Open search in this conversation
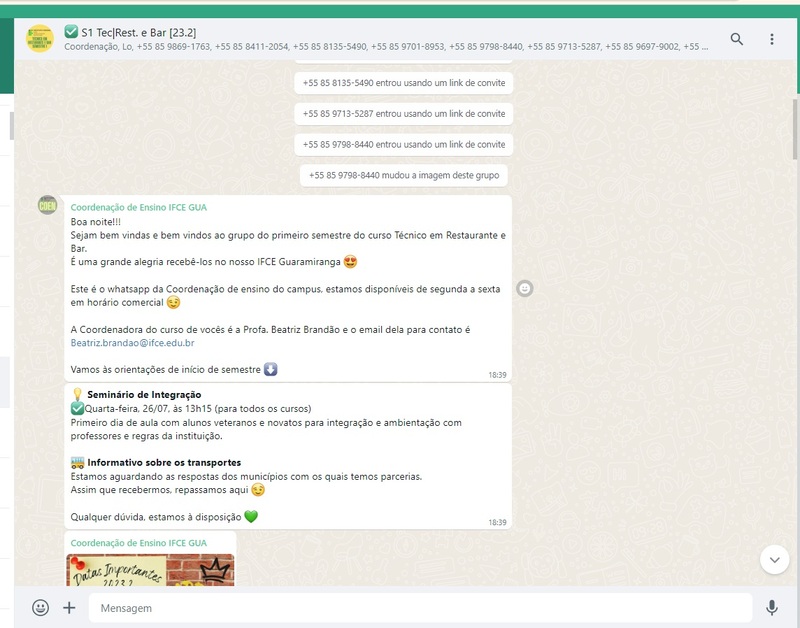800x628 pixels. (737, 39)
